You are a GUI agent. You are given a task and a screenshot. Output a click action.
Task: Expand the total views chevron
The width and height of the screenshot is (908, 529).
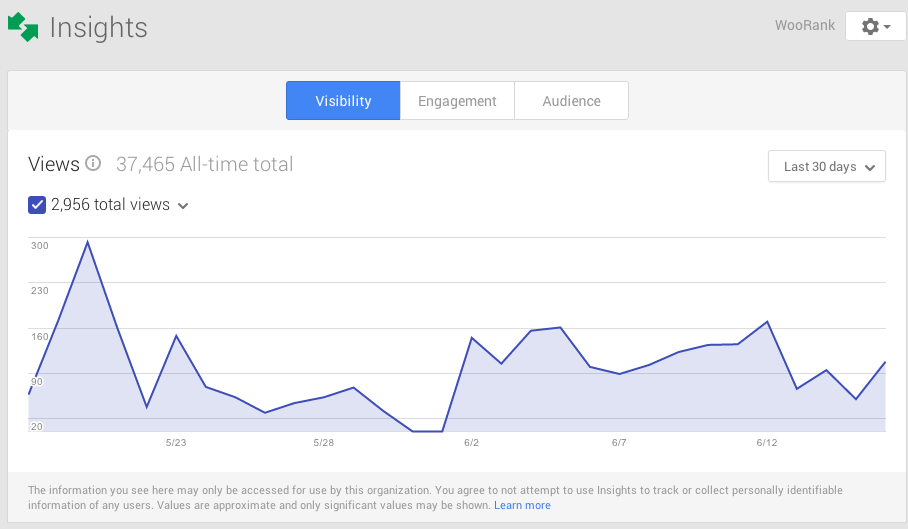click(183, 205)
